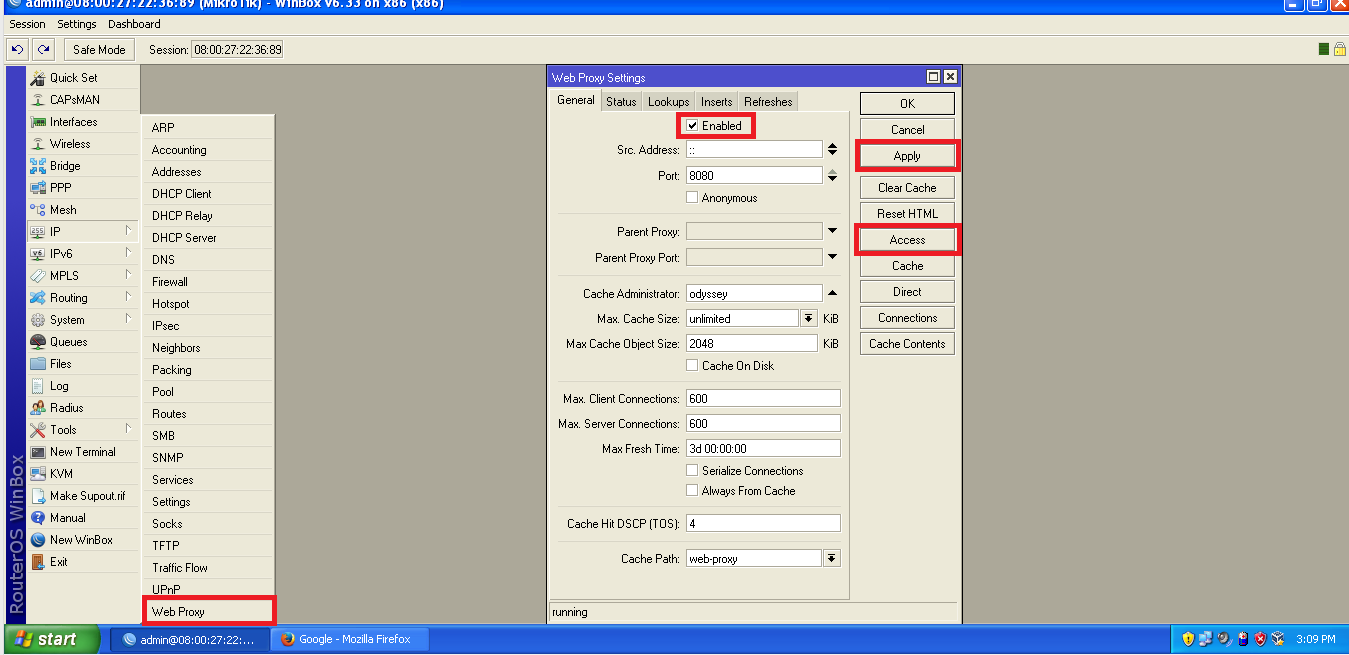This screenshot has width=1349, height=655.
Task: Enable the Anonymous checkbox
Action: (x=692, y=198)
